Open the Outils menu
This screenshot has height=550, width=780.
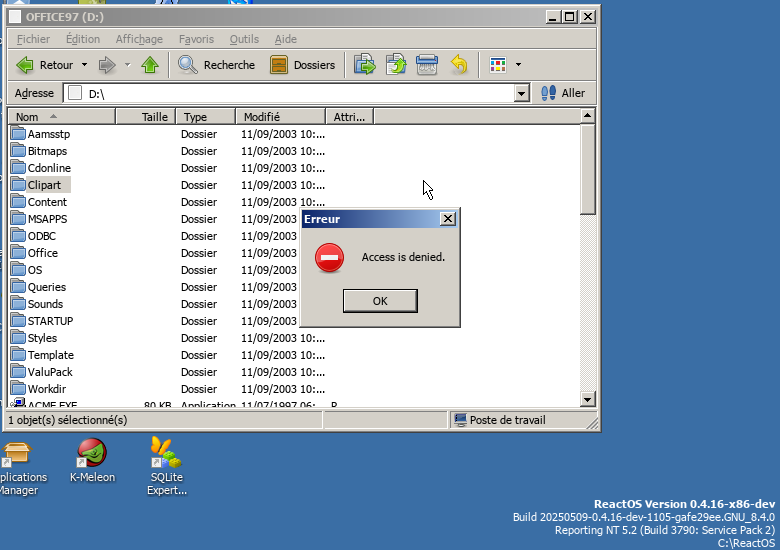point(244,39)
